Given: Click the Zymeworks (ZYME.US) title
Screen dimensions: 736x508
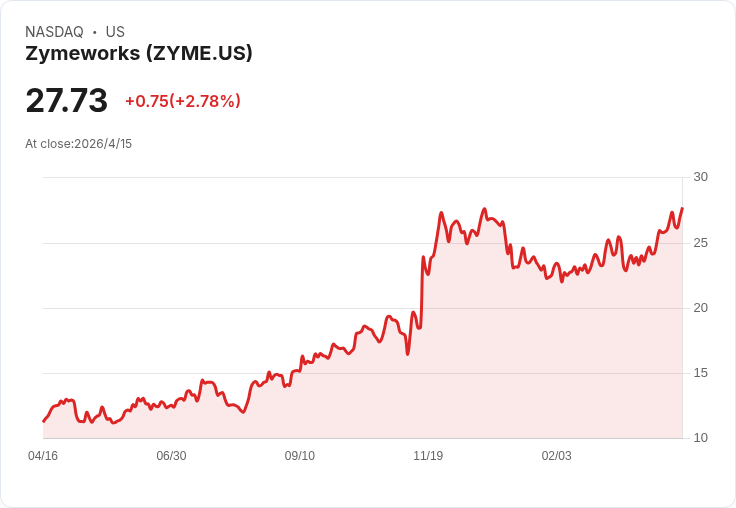Looking at the screenshot, I should pyautogui.click(x=139, y=54).
